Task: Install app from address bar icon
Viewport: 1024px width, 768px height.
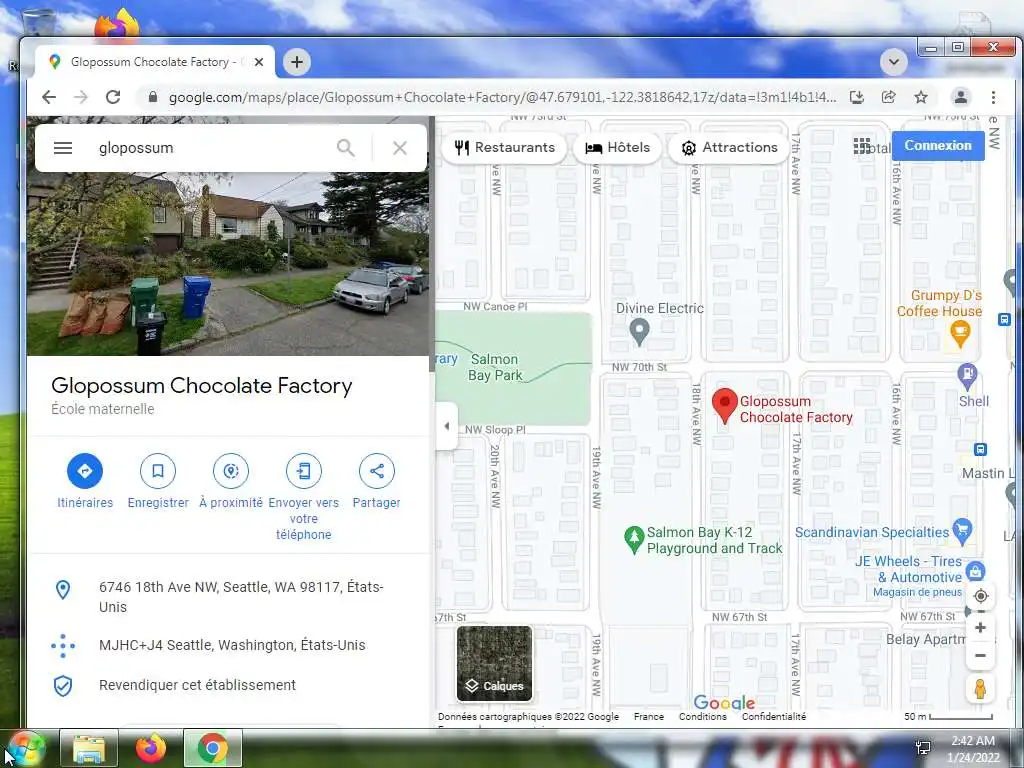Action: click(857, 97)
